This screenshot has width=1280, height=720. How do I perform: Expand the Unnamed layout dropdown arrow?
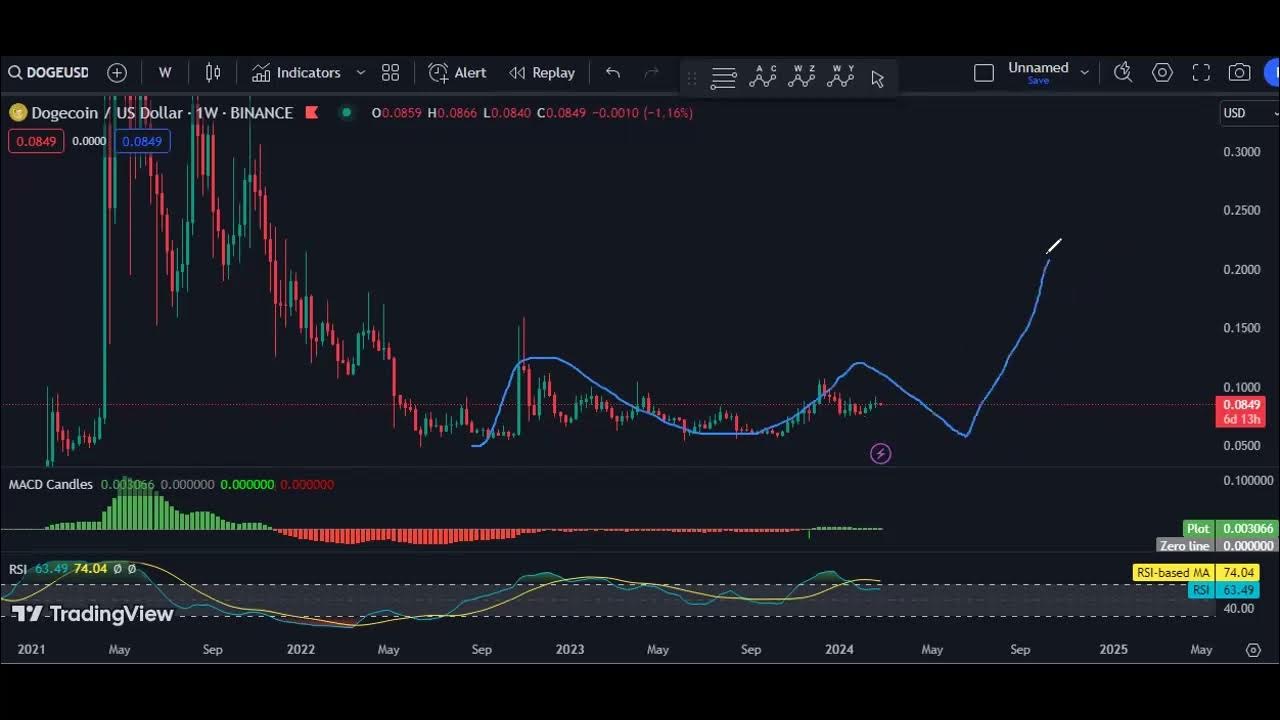click(1084, 73)
